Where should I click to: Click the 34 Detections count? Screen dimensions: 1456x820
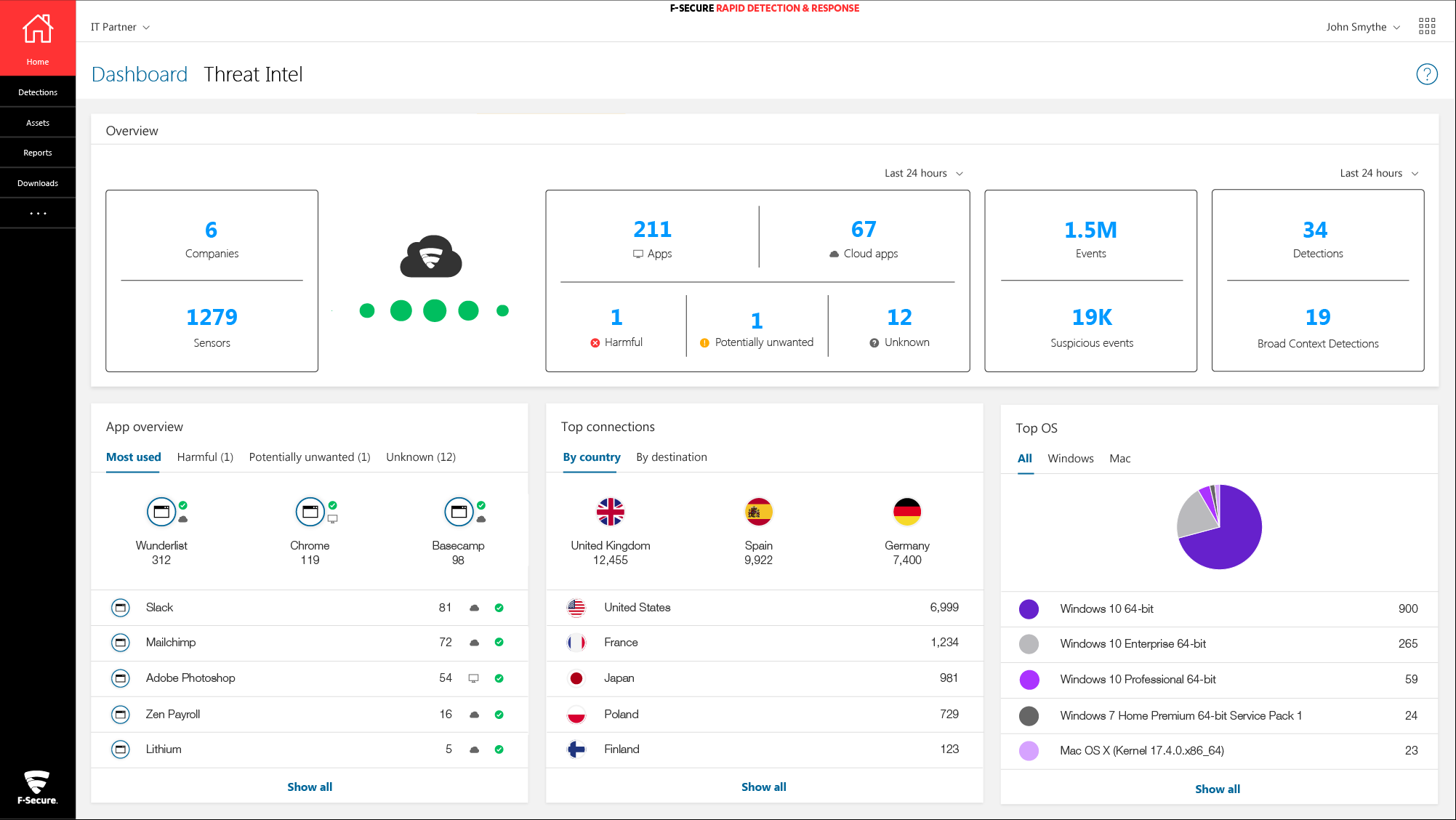pos(1315,230)
